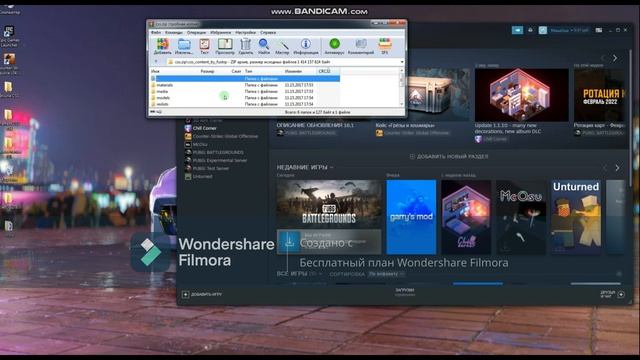Open Загрузки (Downloads) at Steam bottom bar

click(404, 291)
